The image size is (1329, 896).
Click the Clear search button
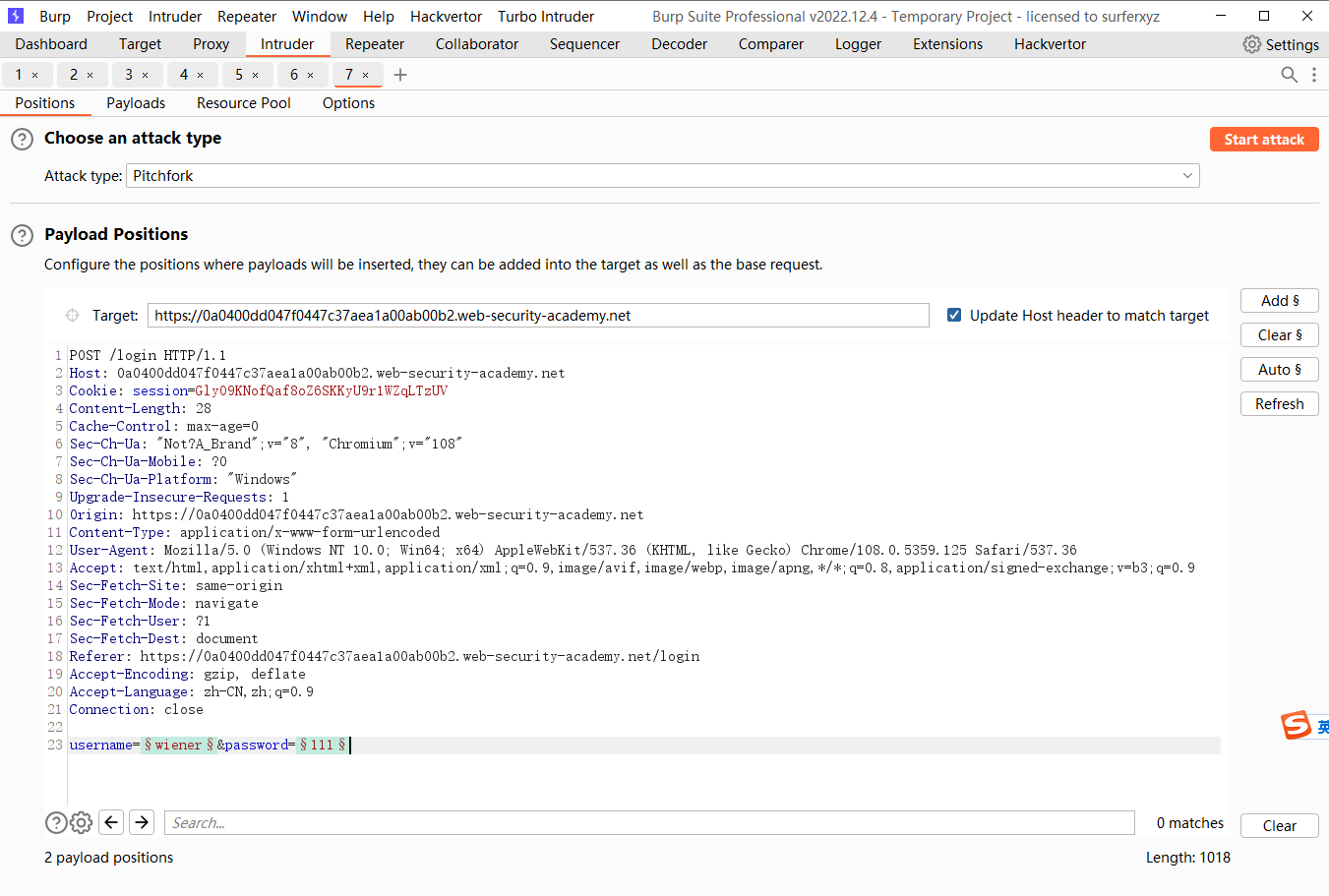coord(1280,826)
